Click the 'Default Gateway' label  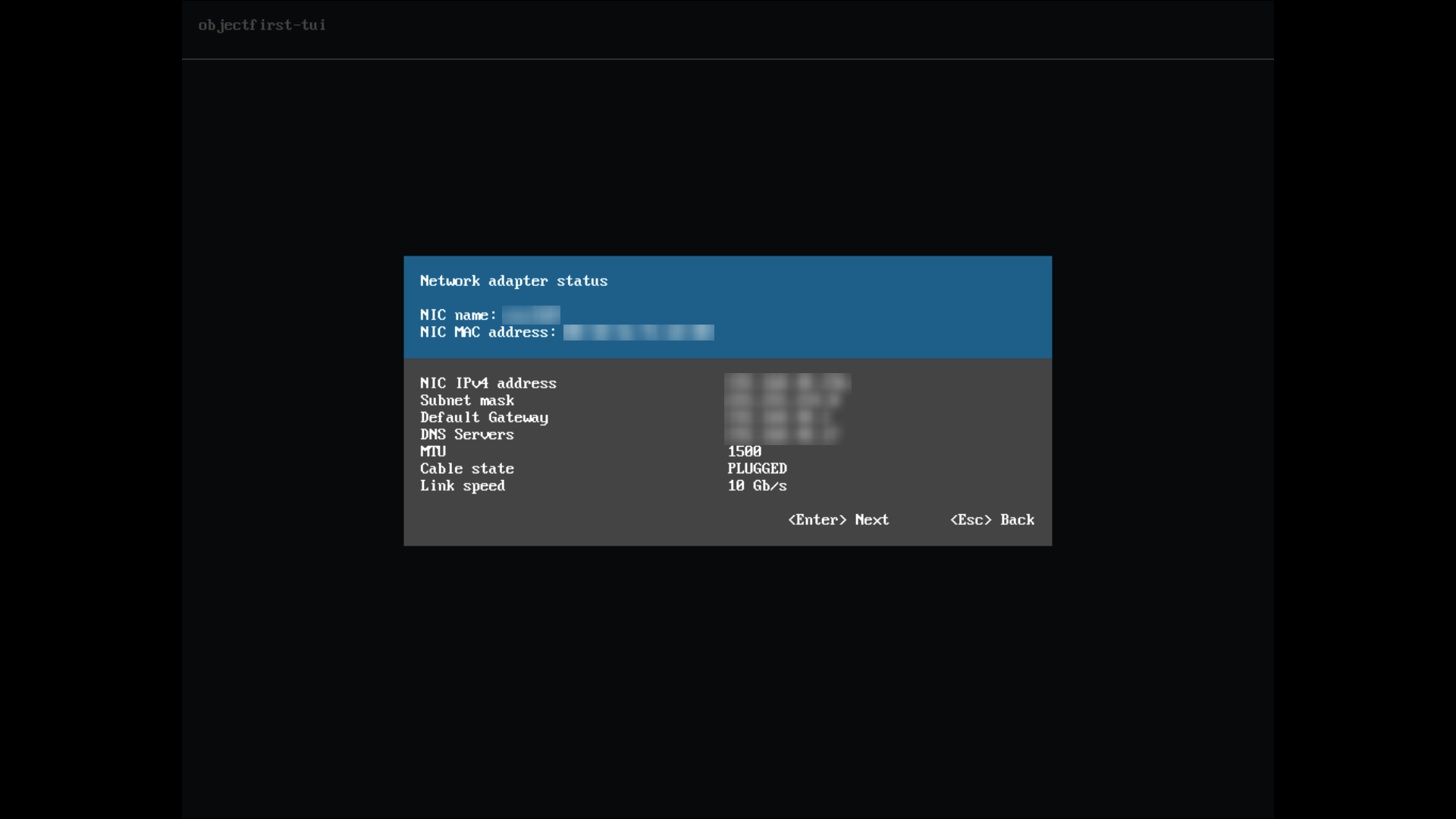tap(484, 418)
